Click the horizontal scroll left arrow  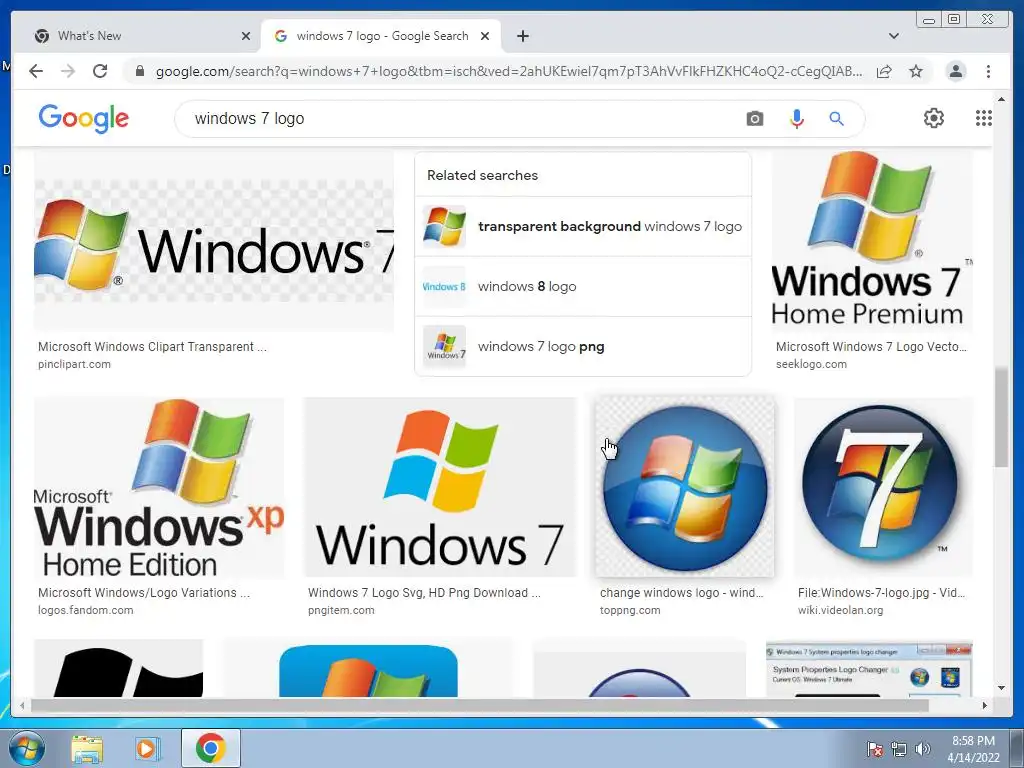(x=22, y=705)
